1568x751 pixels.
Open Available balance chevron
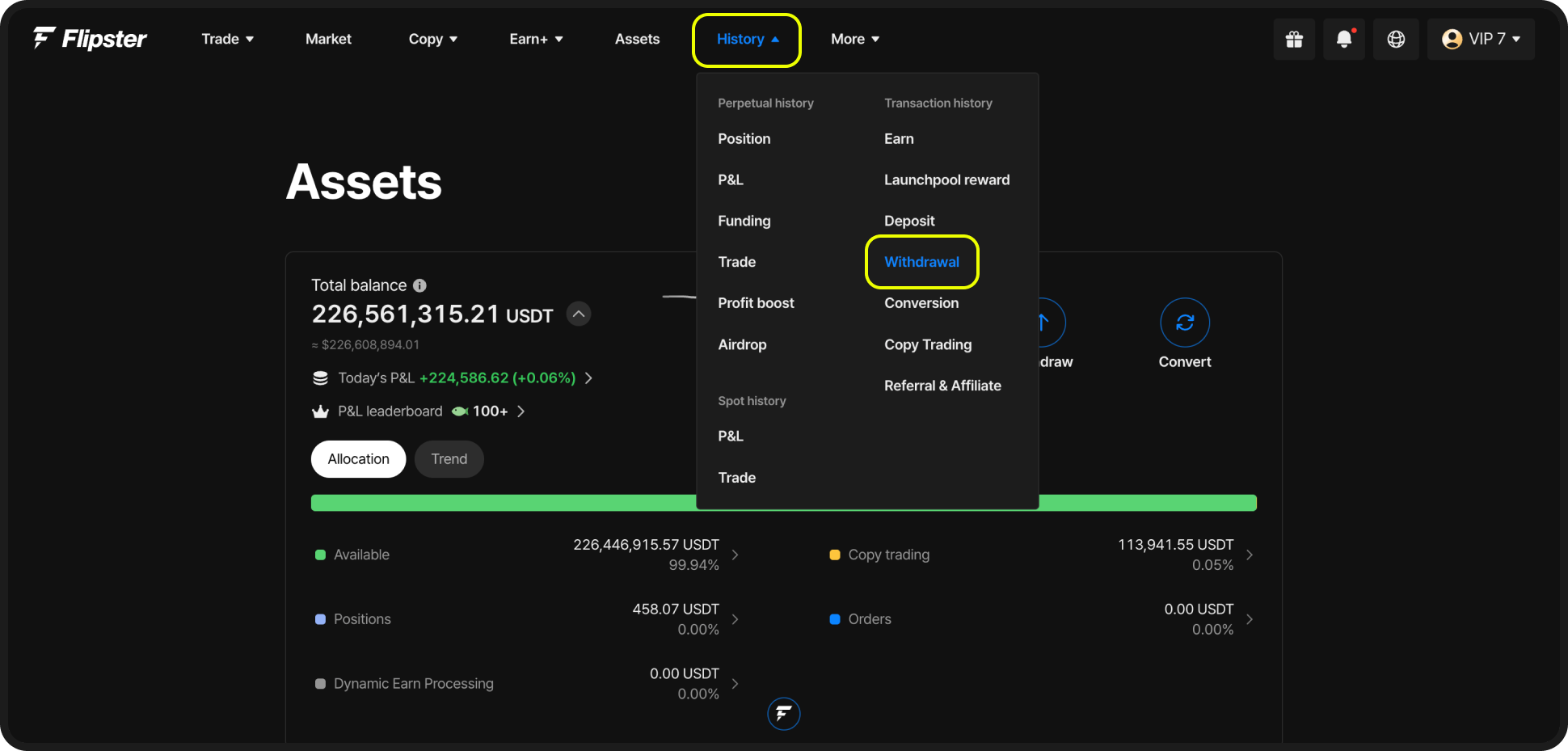tap(735, 555)
